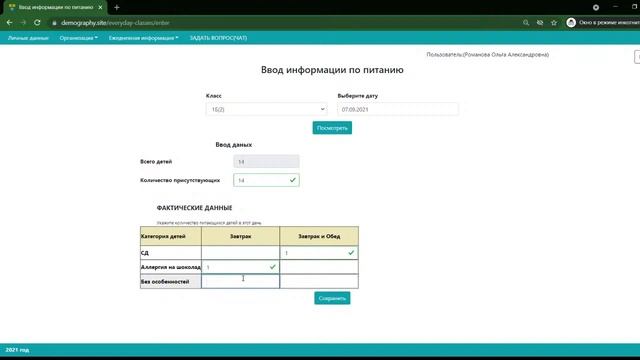Click the 'ФАКТИЧЕСКИЕ ДАННЫЕ' heading
The width and height of the screenshot is (640, 360).
click(194, 208)
